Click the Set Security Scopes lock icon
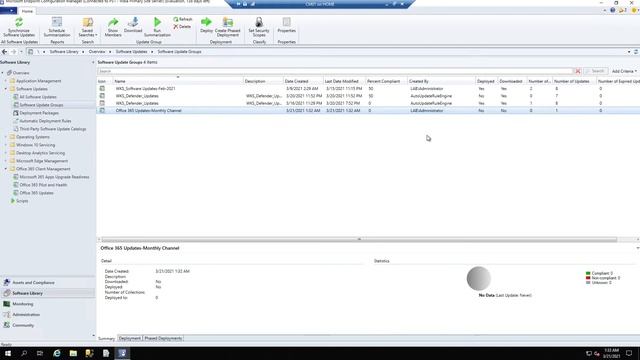Viewport: 640px width, 360px height. (x=259, y=22)
